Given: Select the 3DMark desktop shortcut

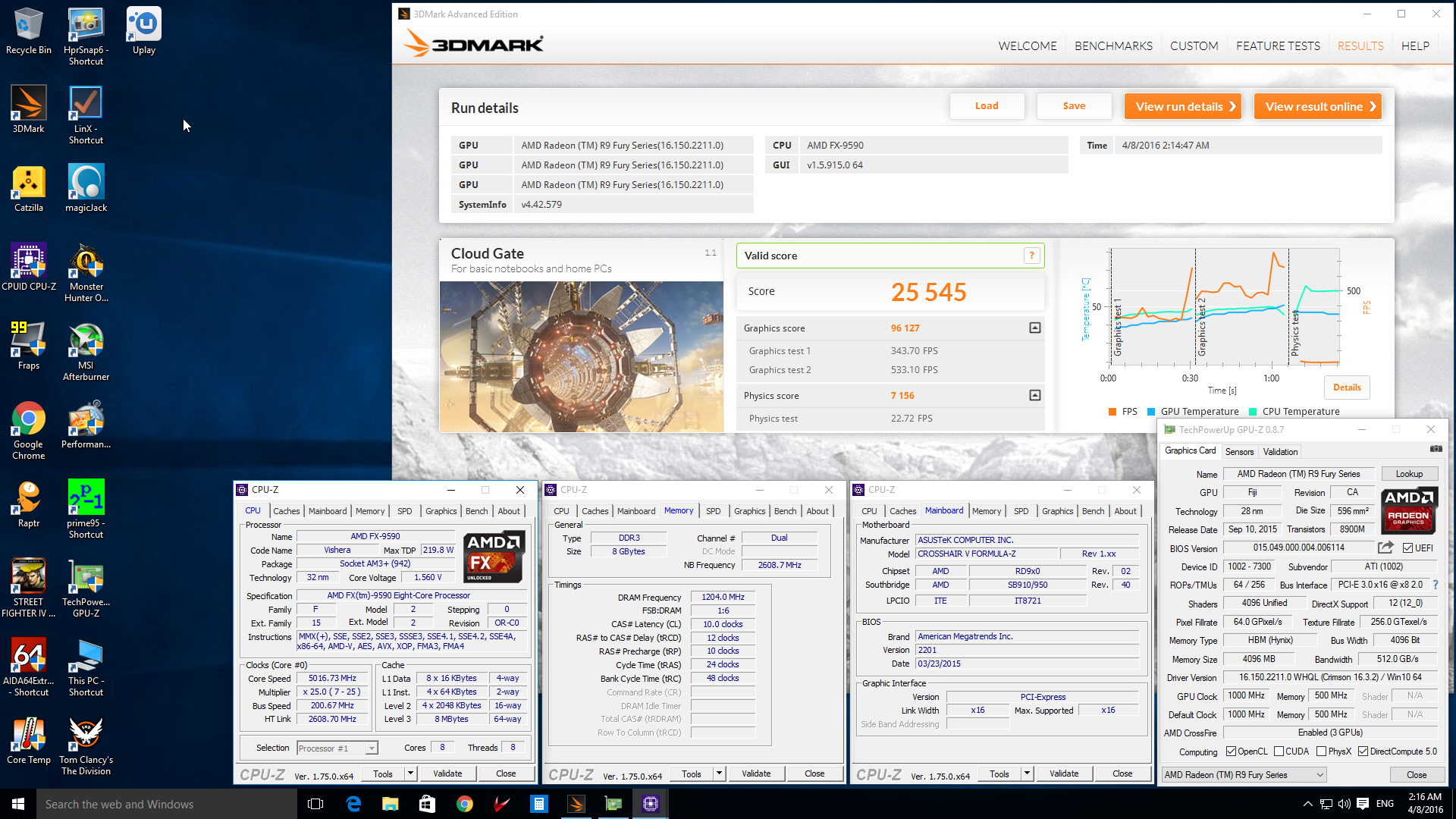Looking at the screenshot, I should tap(29, 109).
